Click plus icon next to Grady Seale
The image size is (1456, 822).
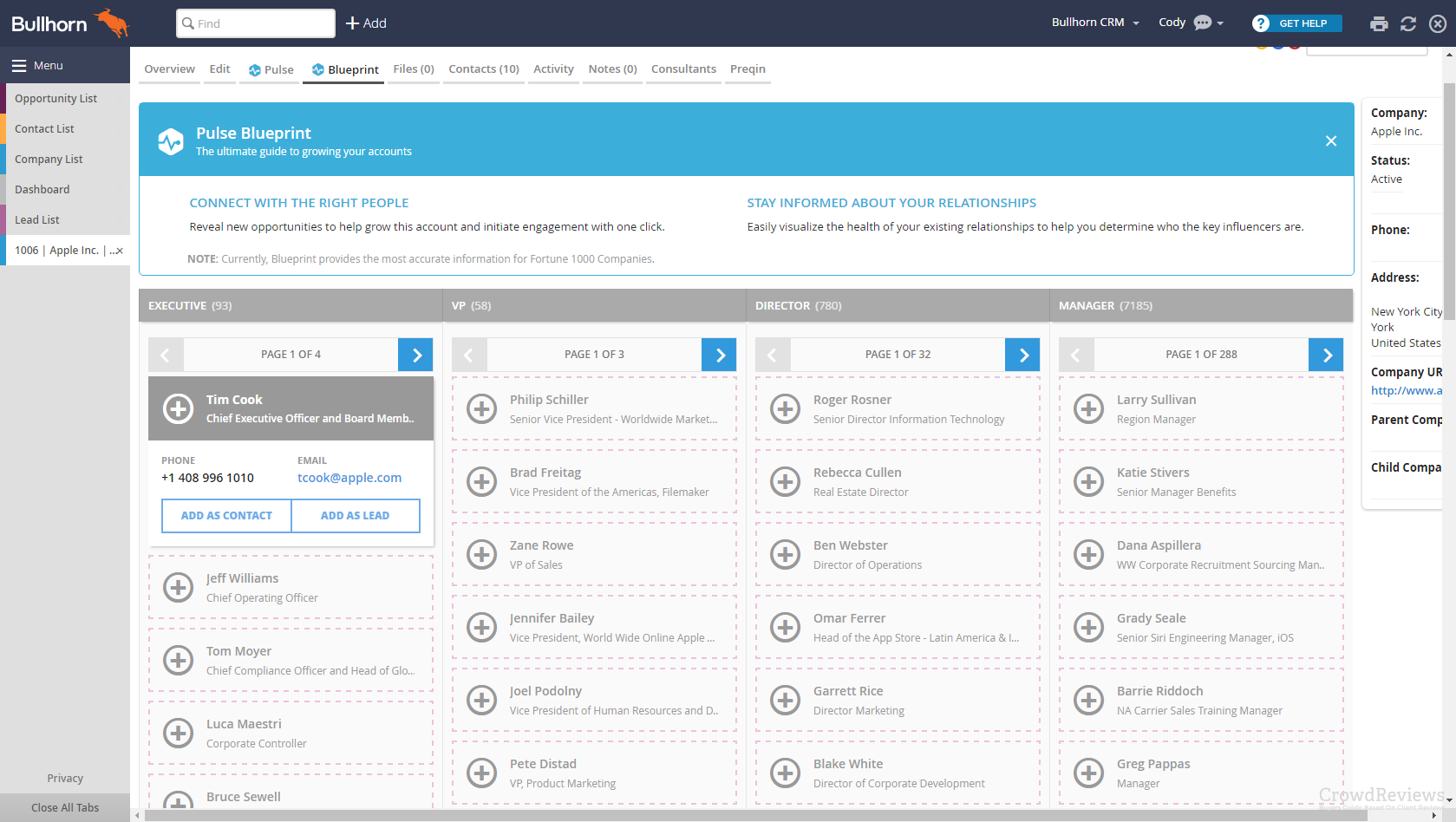(x=1089, y=627)
